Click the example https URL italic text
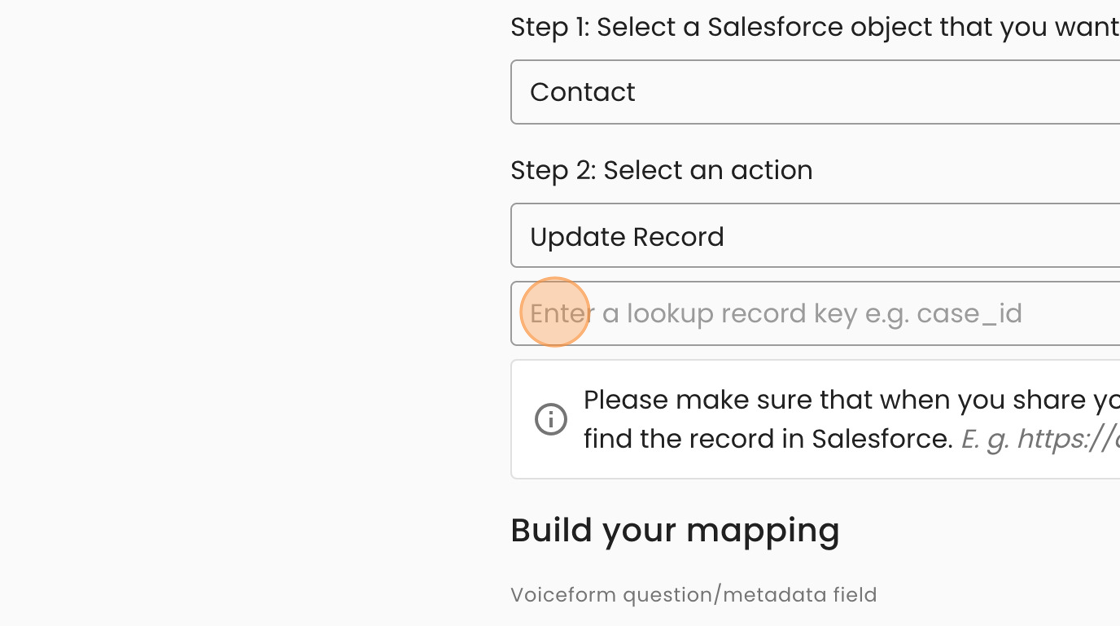 pos(1069,438)
